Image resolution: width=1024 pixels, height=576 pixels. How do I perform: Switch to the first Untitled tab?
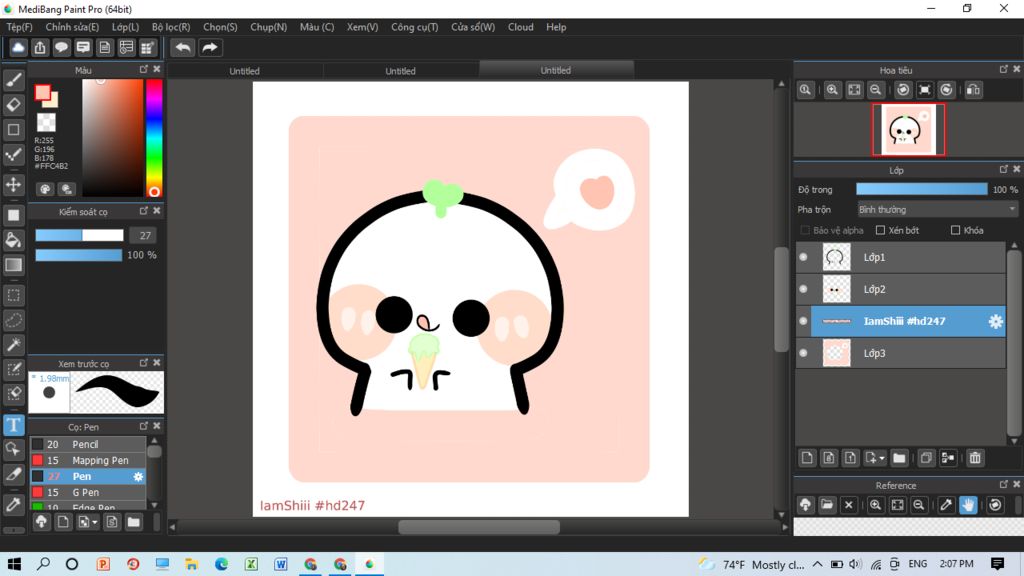(244, 71)
